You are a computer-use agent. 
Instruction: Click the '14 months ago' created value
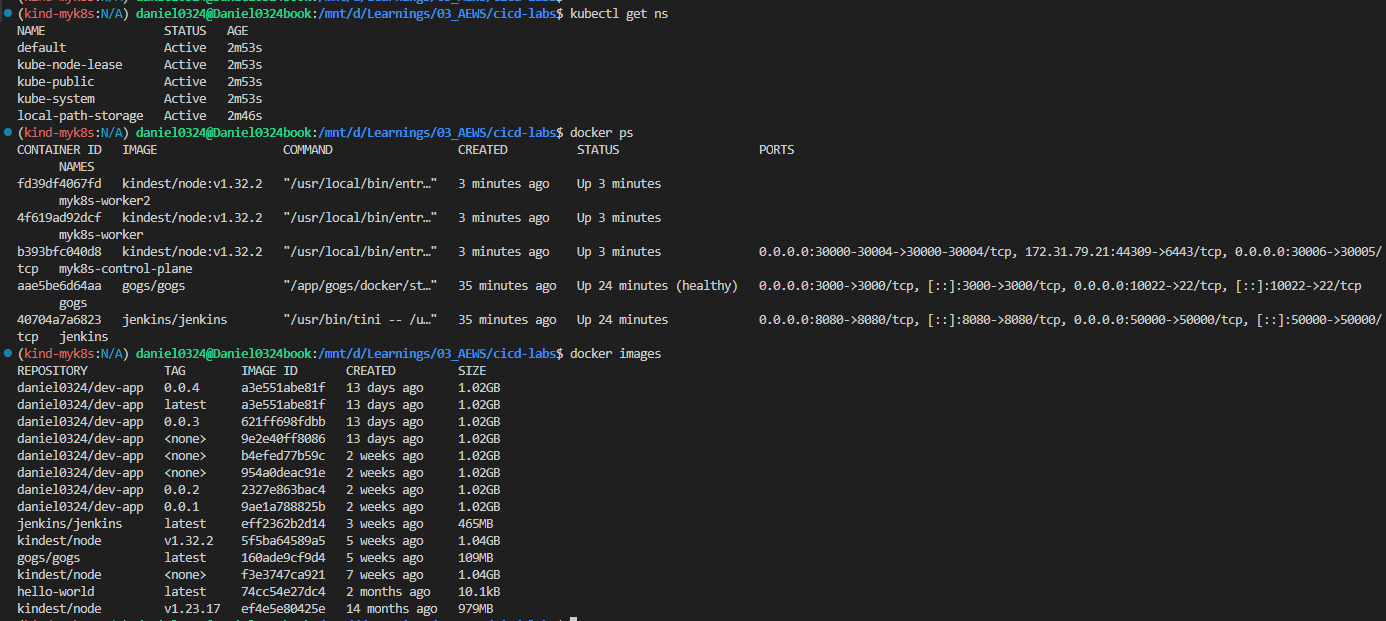tap(391, 609)
